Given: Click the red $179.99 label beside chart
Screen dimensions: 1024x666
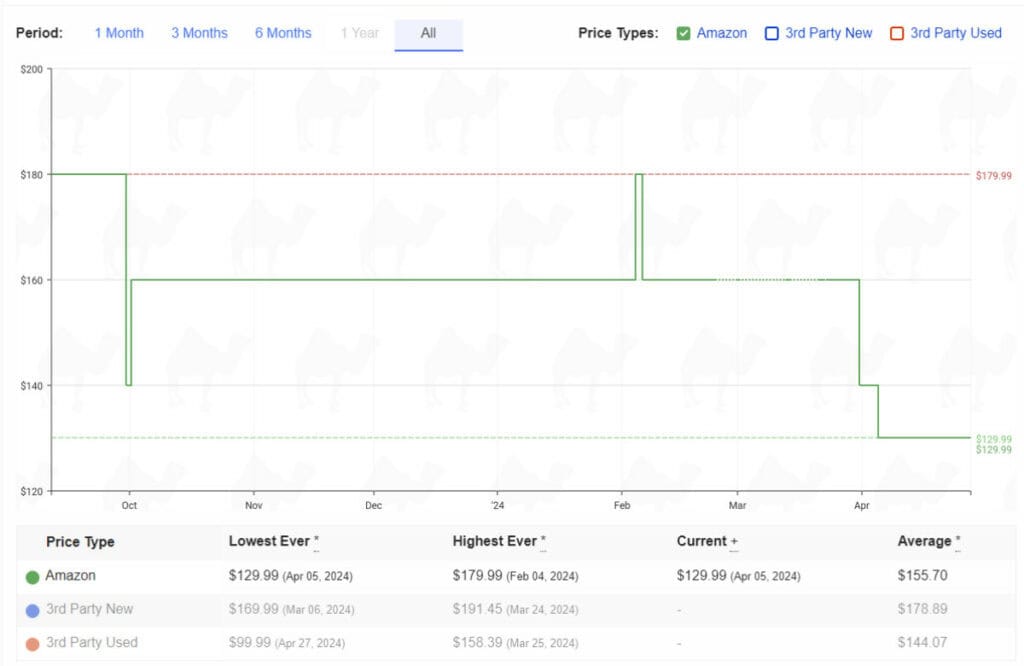Looking at the screenshot, I should (993, 176).
